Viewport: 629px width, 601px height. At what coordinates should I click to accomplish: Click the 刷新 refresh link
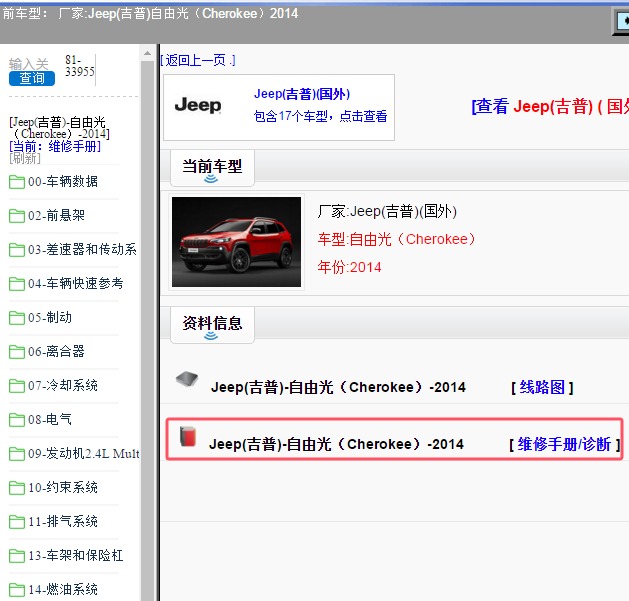[x=24, y=158]
